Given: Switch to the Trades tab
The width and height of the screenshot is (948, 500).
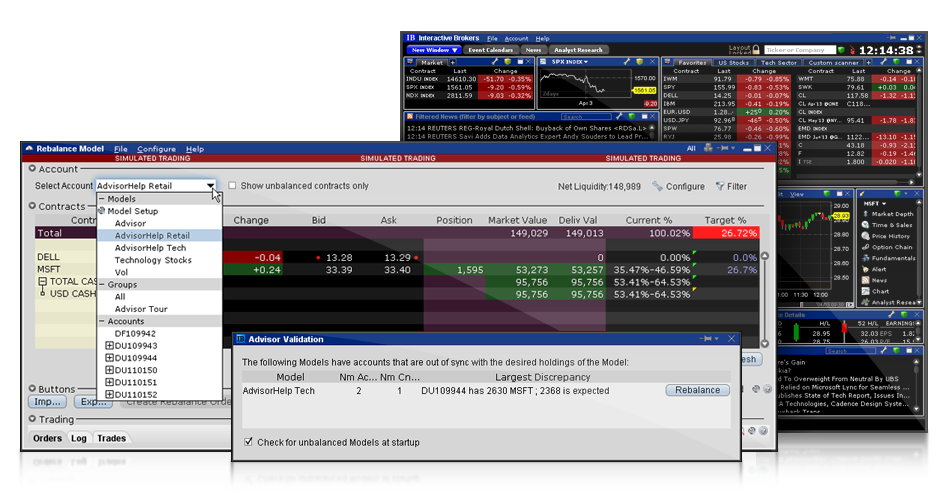Looking at the screenshot, I should (x=111, y=438).
